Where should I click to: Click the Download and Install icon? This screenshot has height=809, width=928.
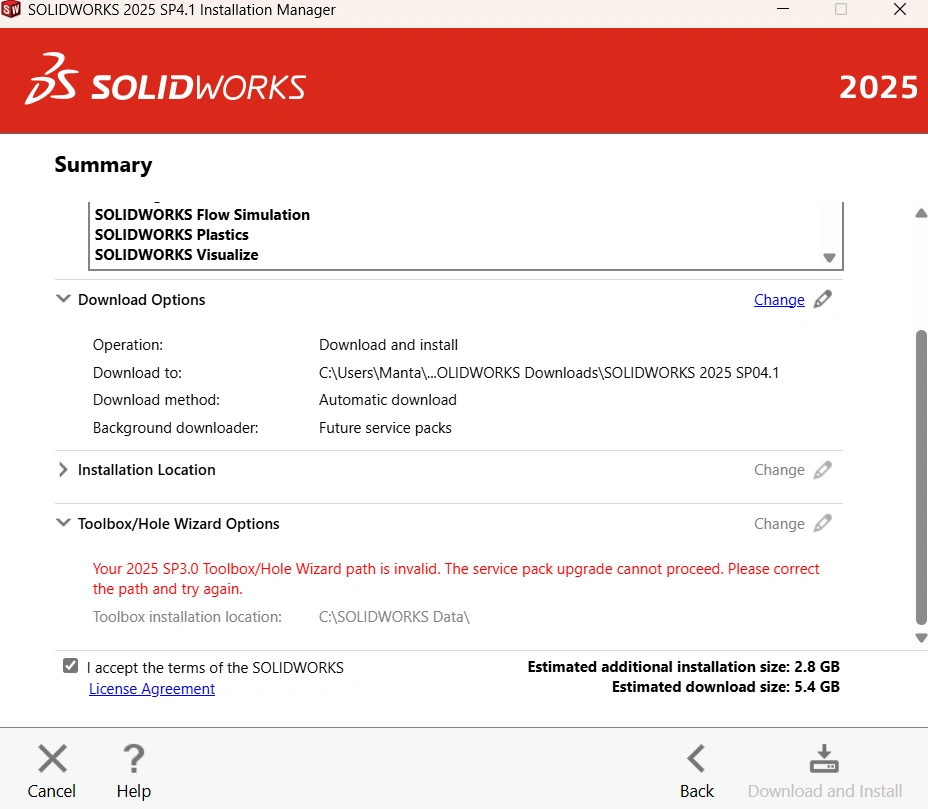point(824,759)
